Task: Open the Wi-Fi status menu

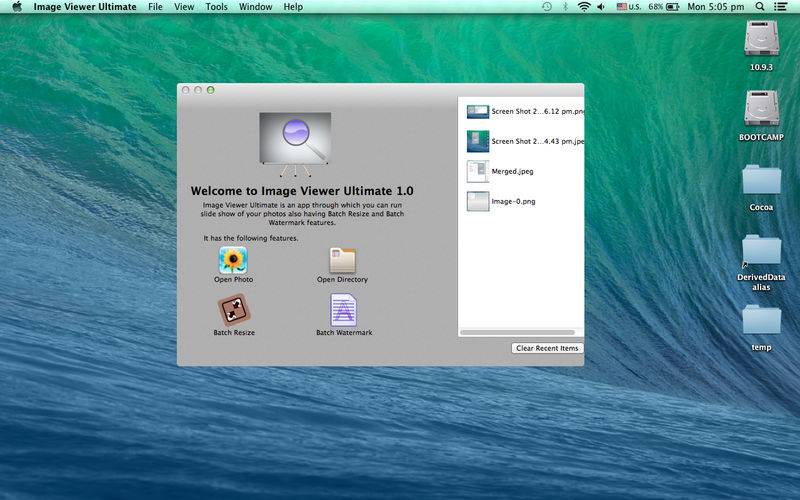Action: pos(584,7)
